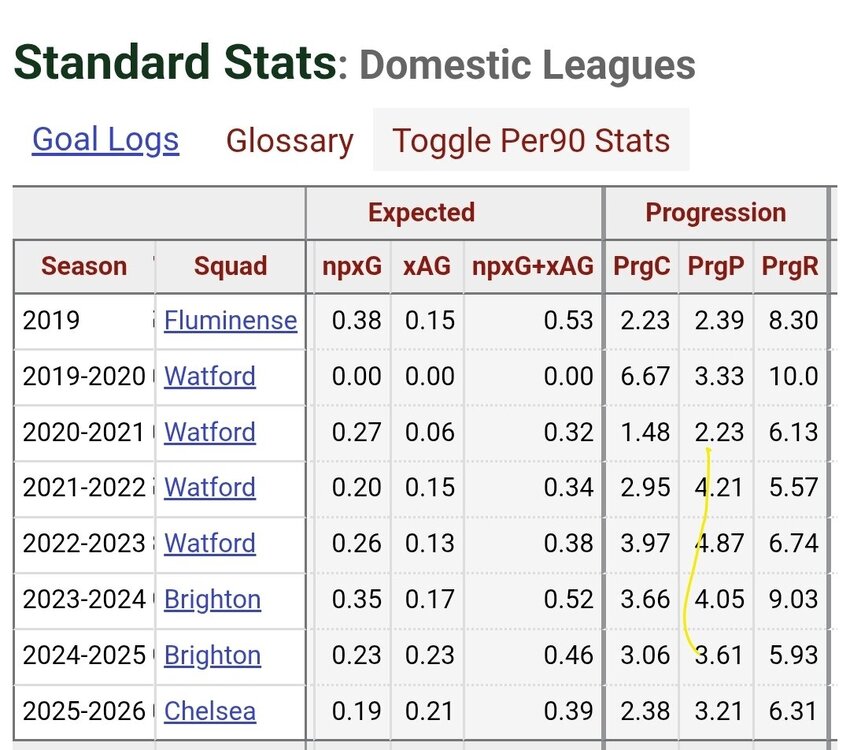Open Watford link for 2021-2022 season
This screenshot has height=750, width=850.
coord(210,487)
